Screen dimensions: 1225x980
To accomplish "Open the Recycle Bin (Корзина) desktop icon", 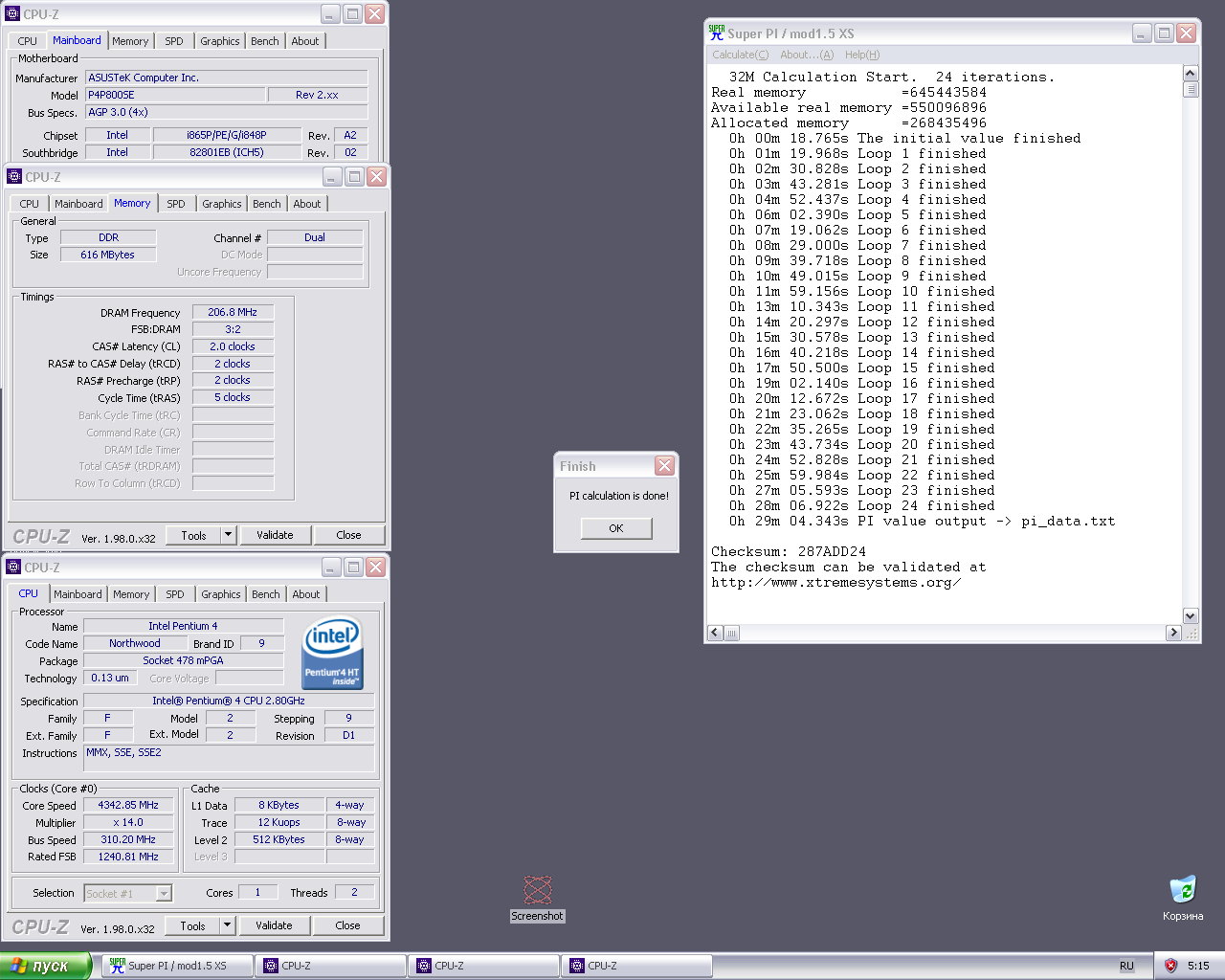I will [x=1183, y=899].
